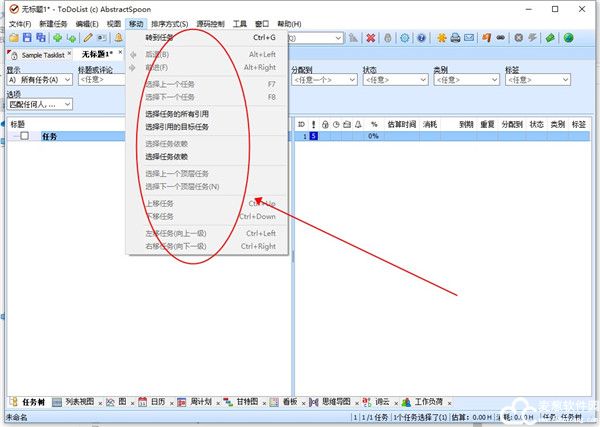Click the pencil edit icon in the toolbar
Viewport: 600px width, 427px height.
[87, 38]
